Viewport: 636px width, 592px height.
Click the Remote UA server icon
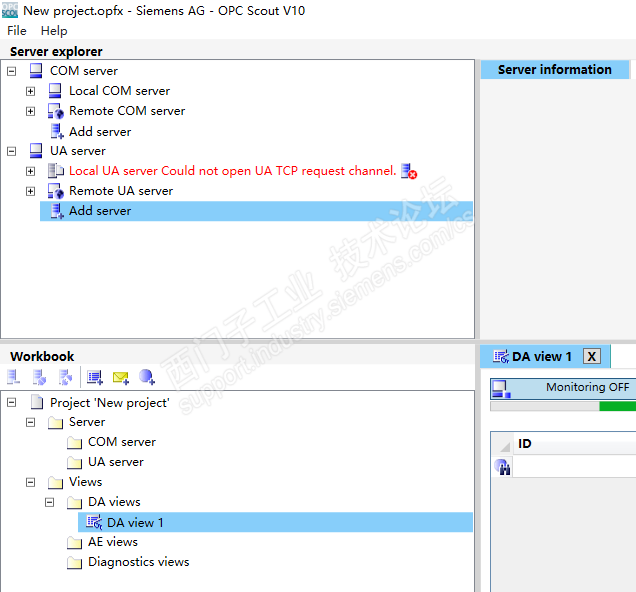56,191
